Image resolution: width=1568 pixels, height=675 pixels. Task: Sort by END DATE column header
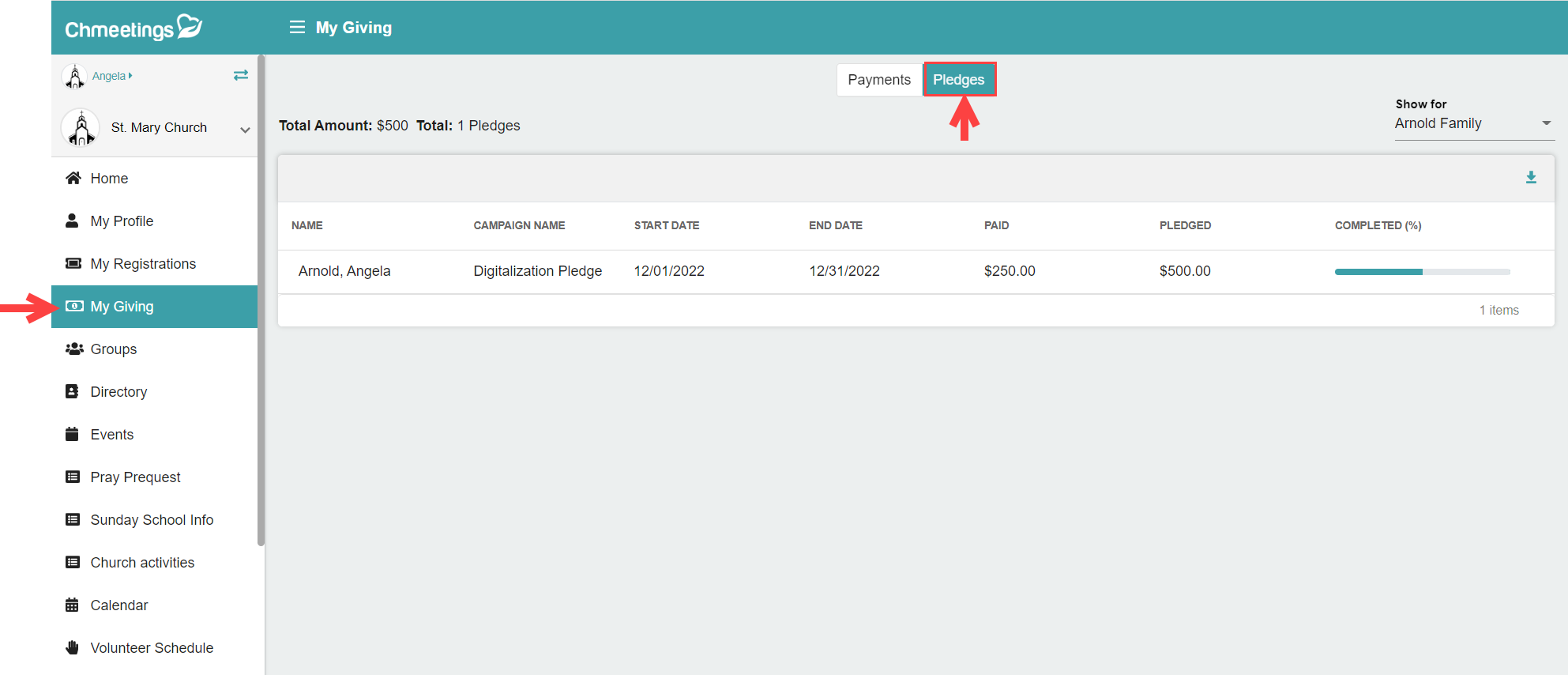(x=836, y=225)
